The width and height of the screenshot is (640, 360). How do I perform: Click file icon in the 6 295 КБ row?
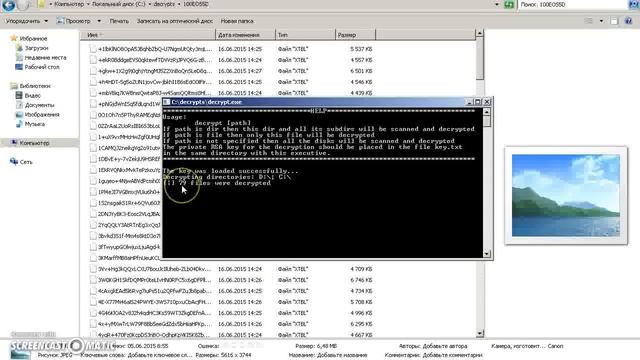click(93, 324)
